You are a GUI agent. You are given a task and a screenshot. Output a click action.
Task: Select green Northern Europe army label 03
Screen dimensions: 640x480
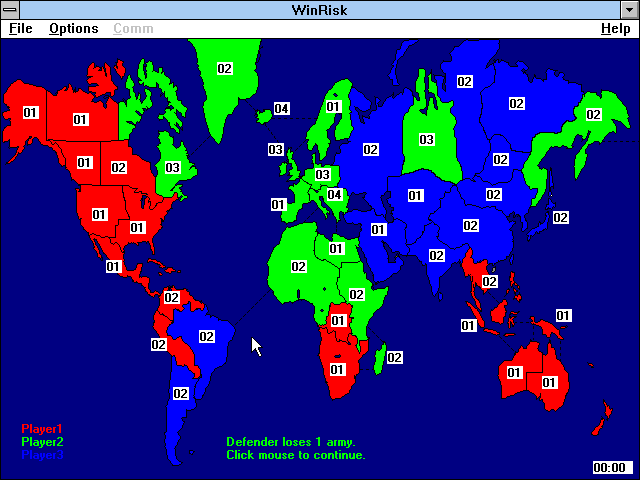click(322, 175)
